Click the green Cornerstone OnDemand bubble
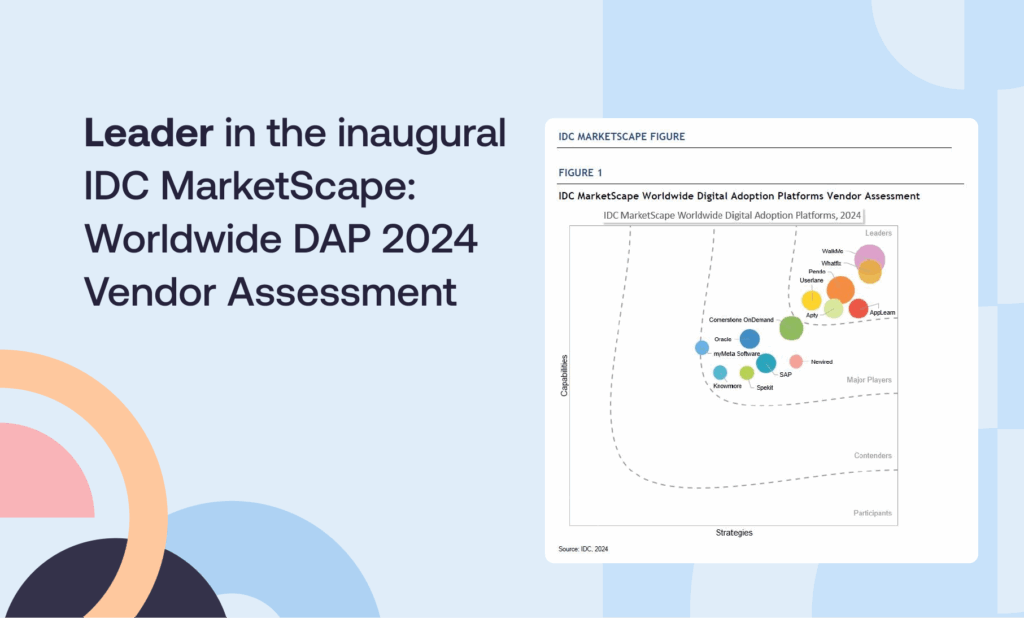The height and width of the screenshot is (618, 1024). tap(791, 328)
